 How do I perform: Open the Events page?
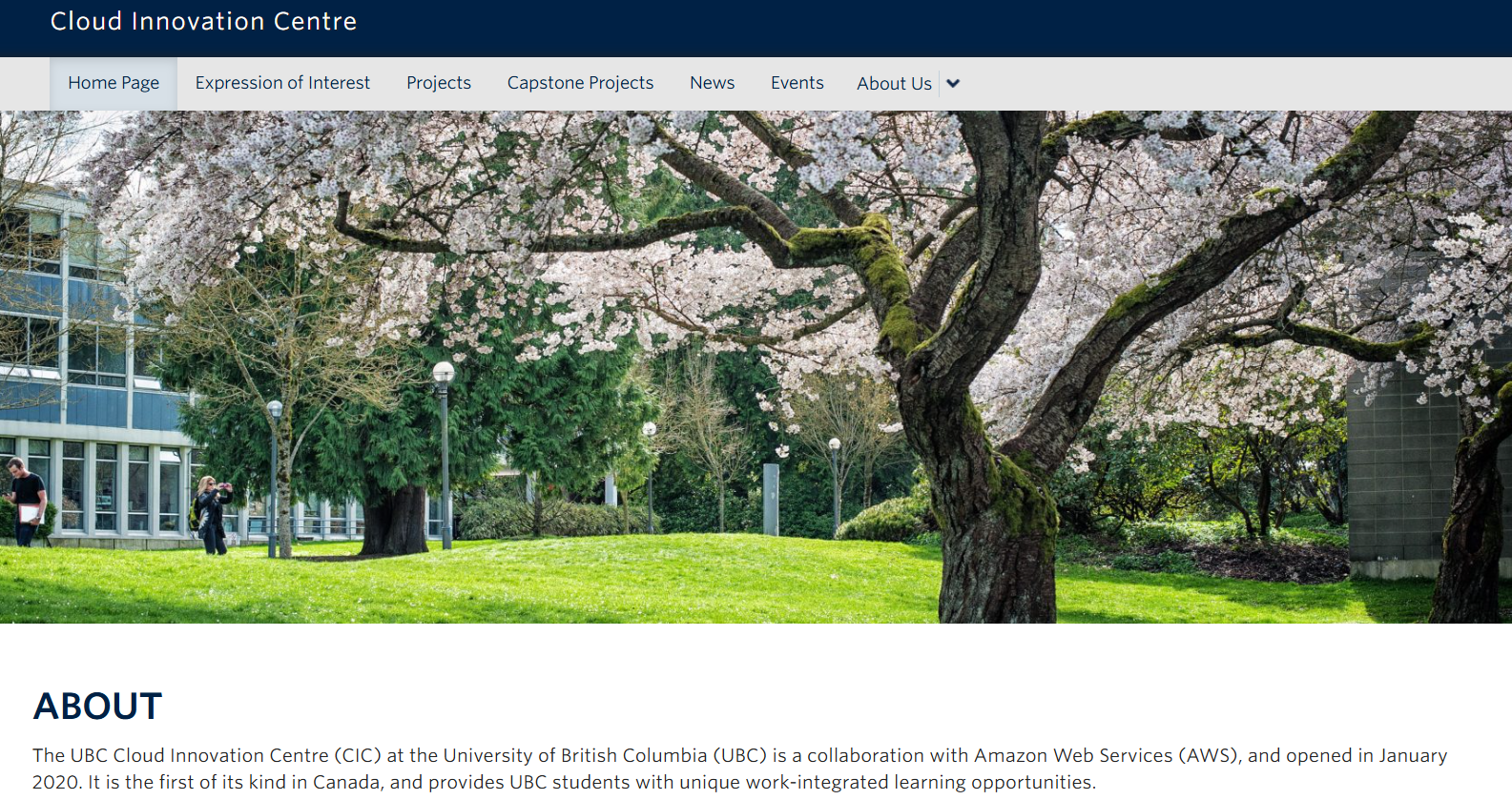click(797, 83)
